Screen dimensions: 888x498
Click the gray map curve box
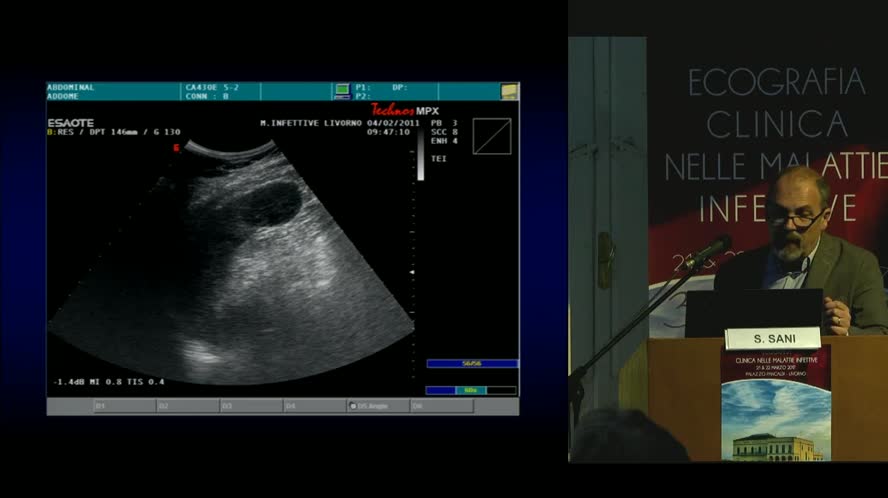(491, 136)
